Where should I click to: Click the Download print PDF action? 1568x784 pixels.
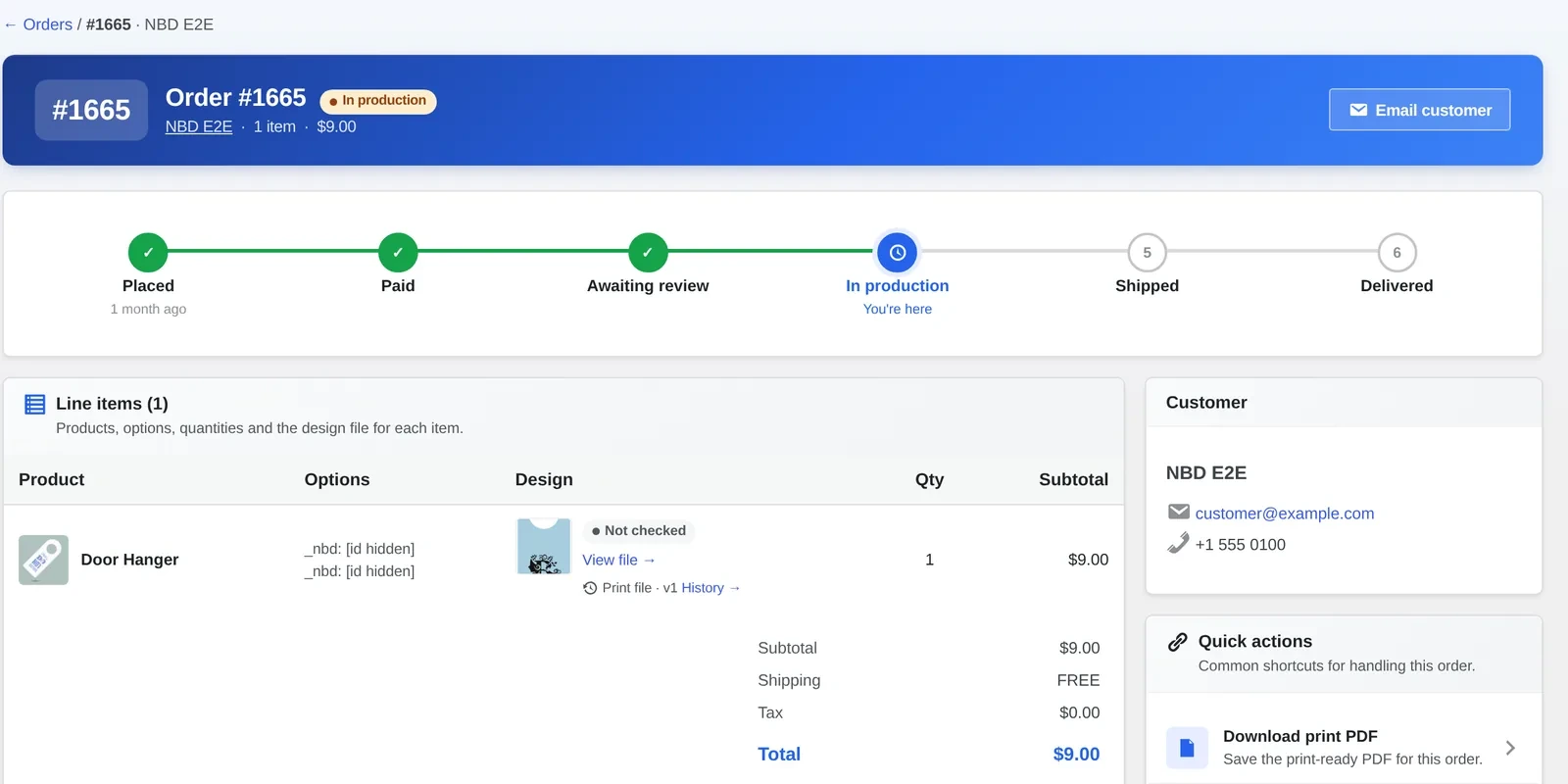(1344, 748)
